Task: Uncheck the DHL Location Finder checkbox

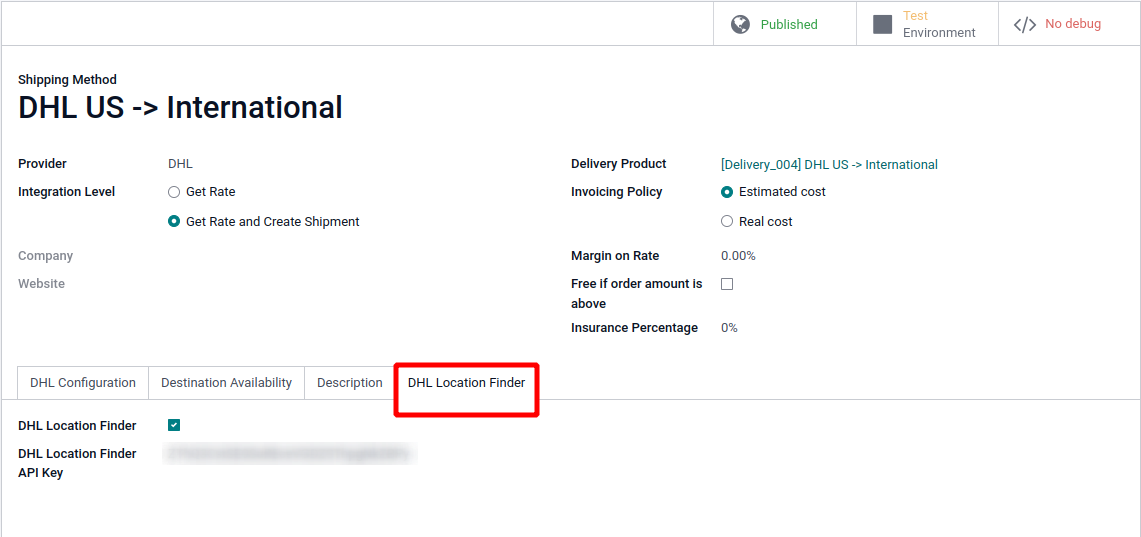Action: [174, 425]
